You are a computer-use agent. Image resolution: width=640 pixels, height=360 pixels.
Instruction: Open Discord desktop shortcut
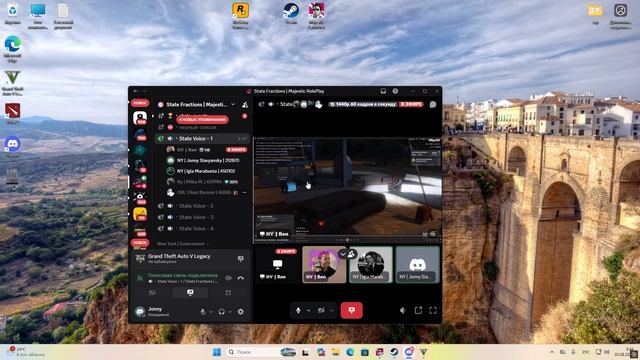[13, 147]
